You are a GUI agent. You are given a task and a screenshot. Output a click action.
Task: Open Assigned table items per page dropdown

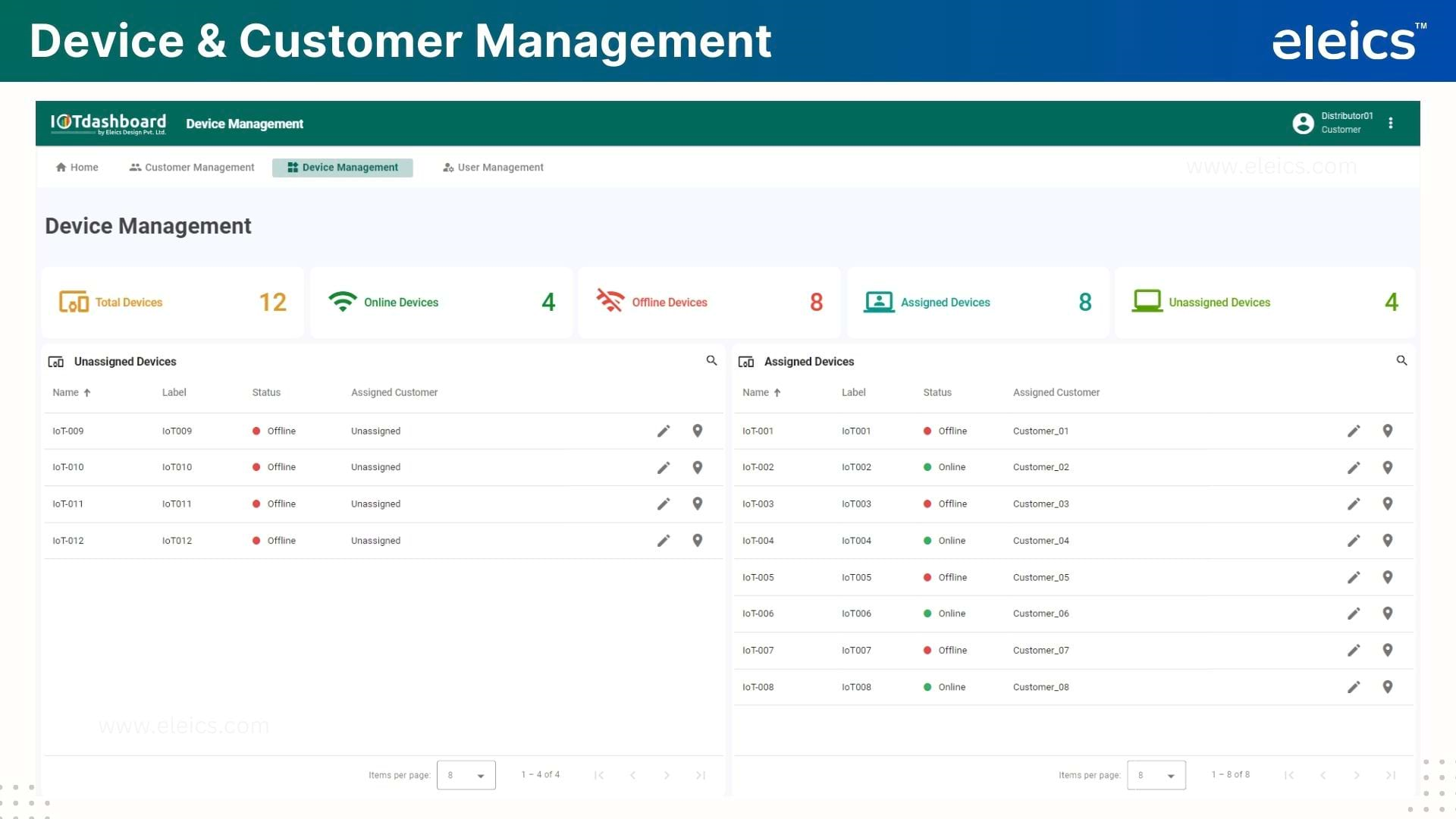click(x=1156, y=775)
